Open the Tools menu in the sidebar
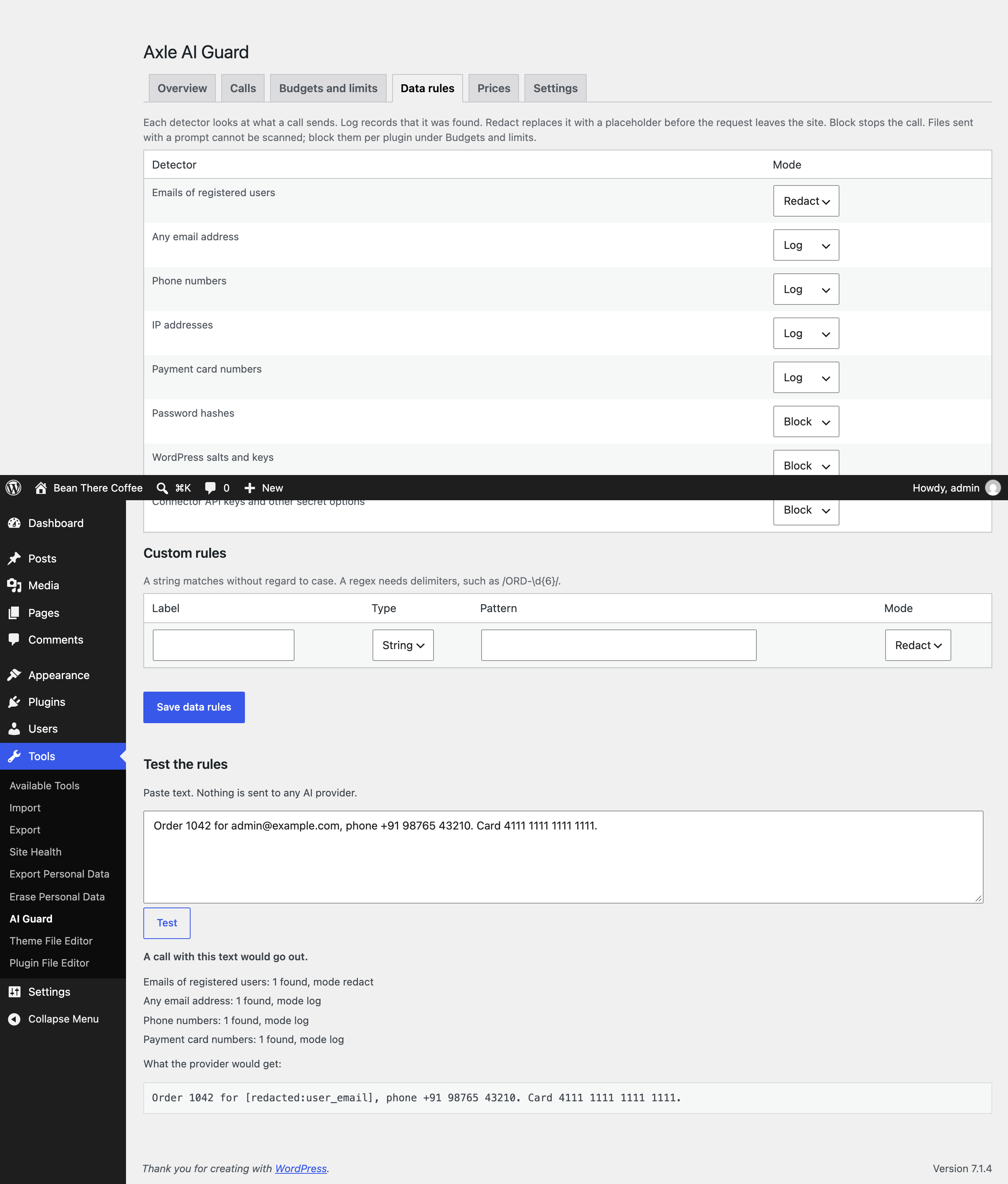 coord(63,756)
